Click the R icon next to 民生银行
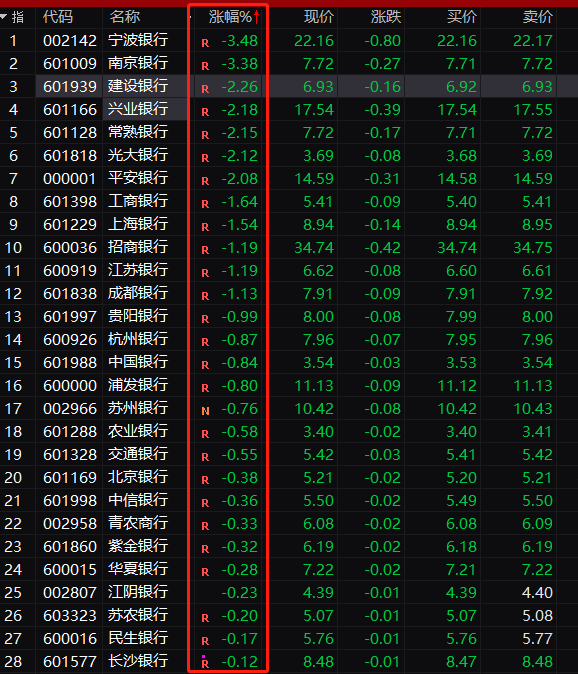 pyautogui.click(x=205, y=641)
